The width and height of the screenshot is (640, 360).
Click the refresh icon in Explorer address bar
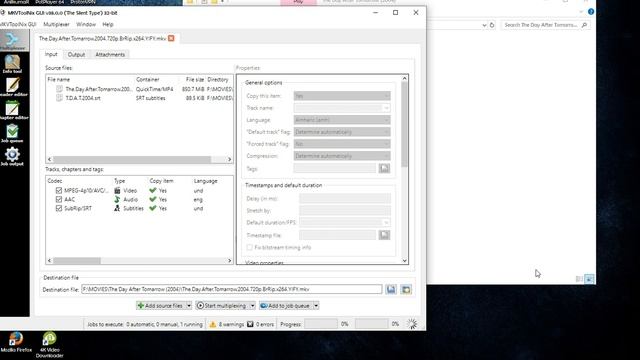pyautogui.click(x=492, y=25)
